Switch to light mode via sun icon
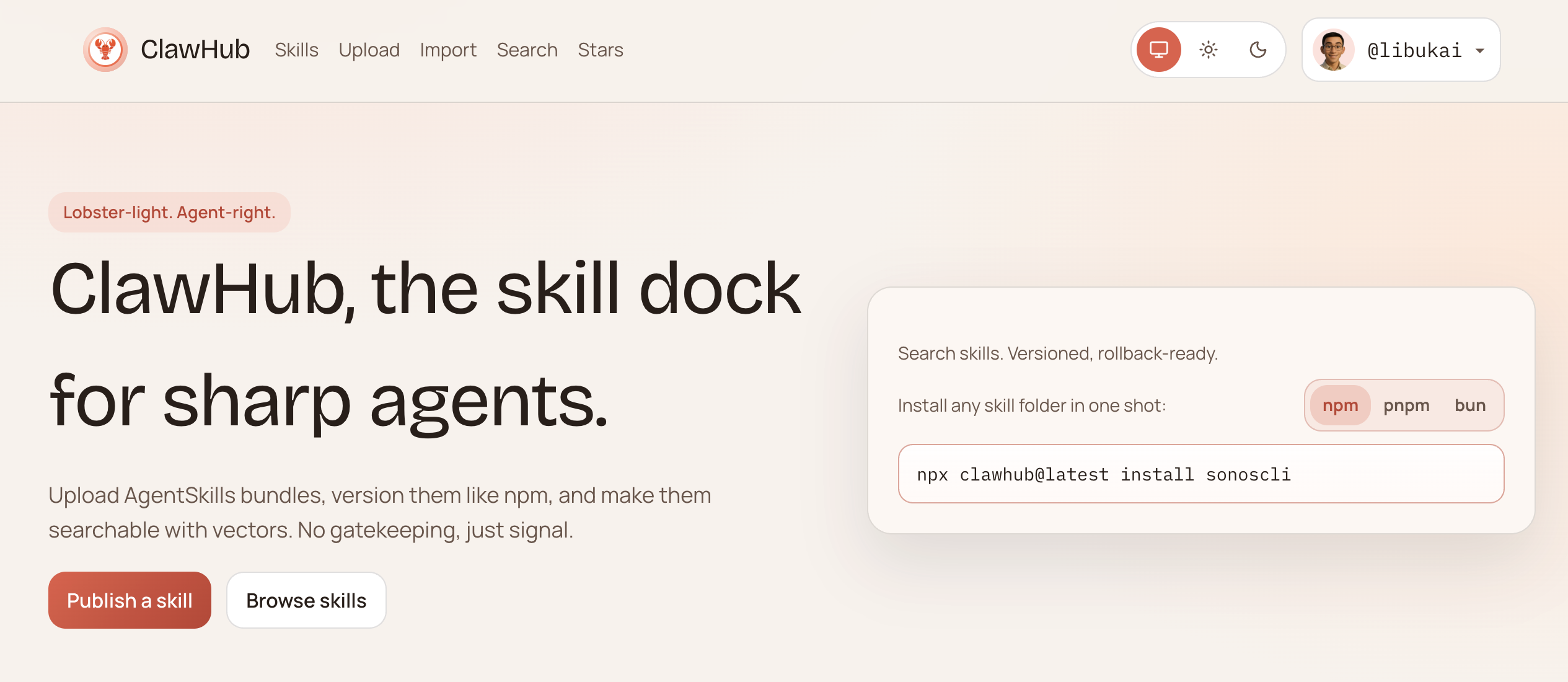Screen dimensions: 1568x682 pos(1208,50)
